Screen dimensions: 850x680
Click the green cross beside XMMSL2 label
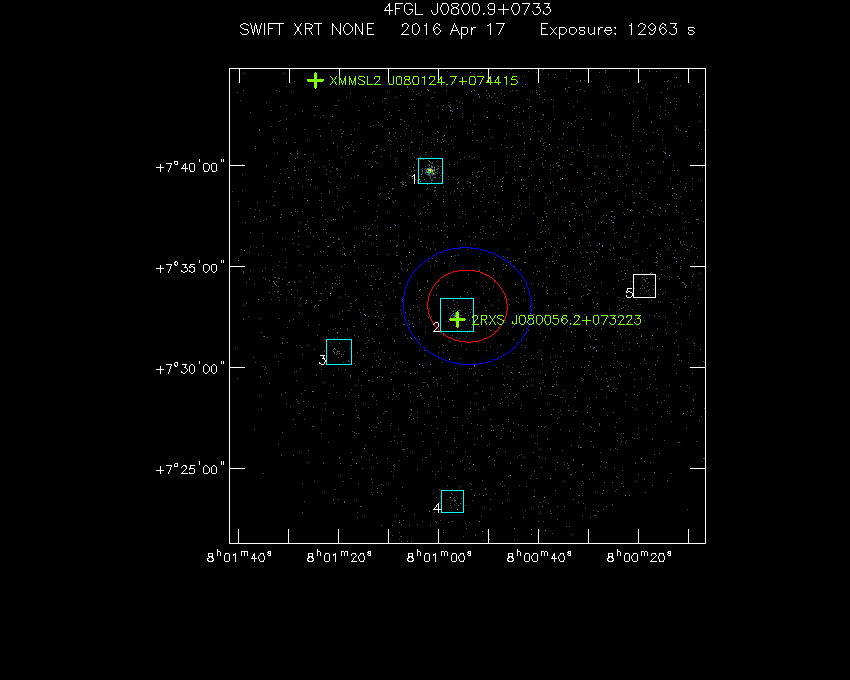click(315, 81)
